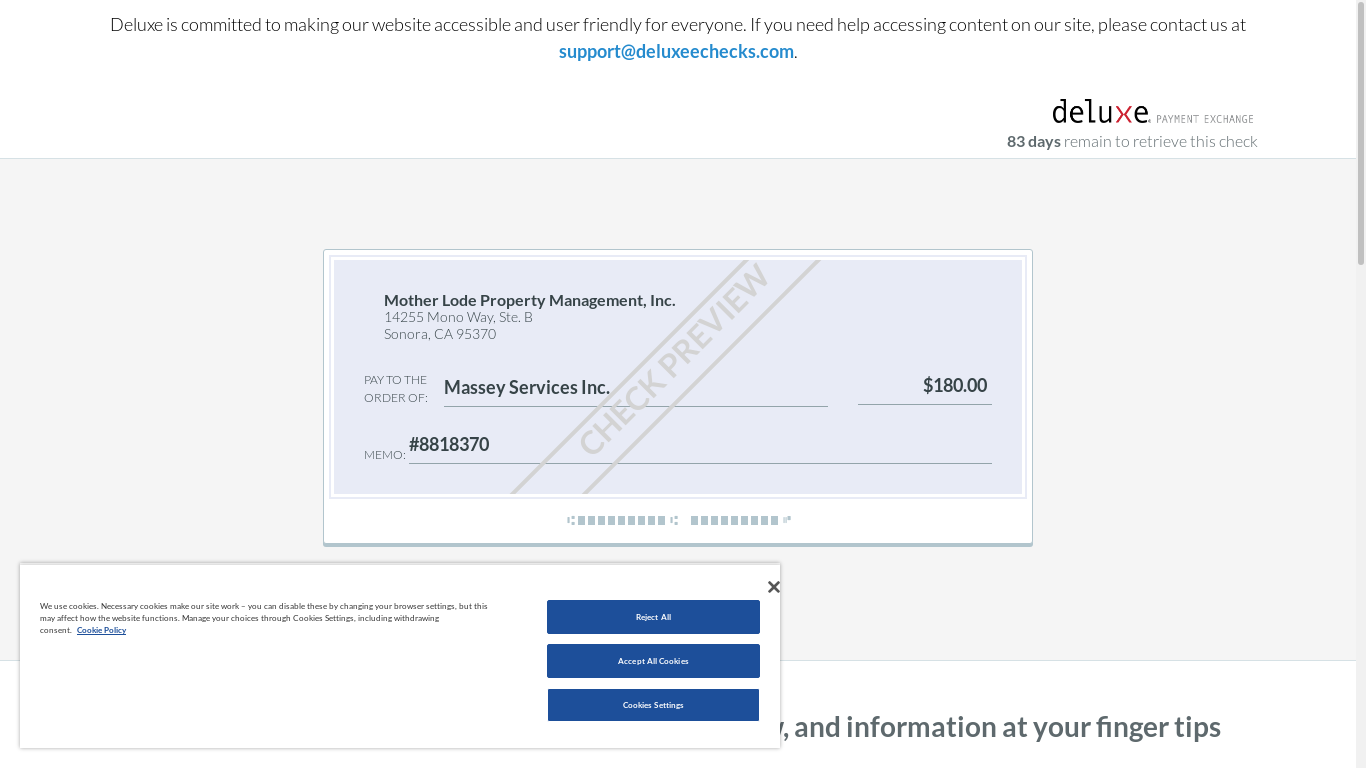Select payee name Massey Services Inc.
Viewport: 1366px width, 768px height.
[x=527, y=387]
